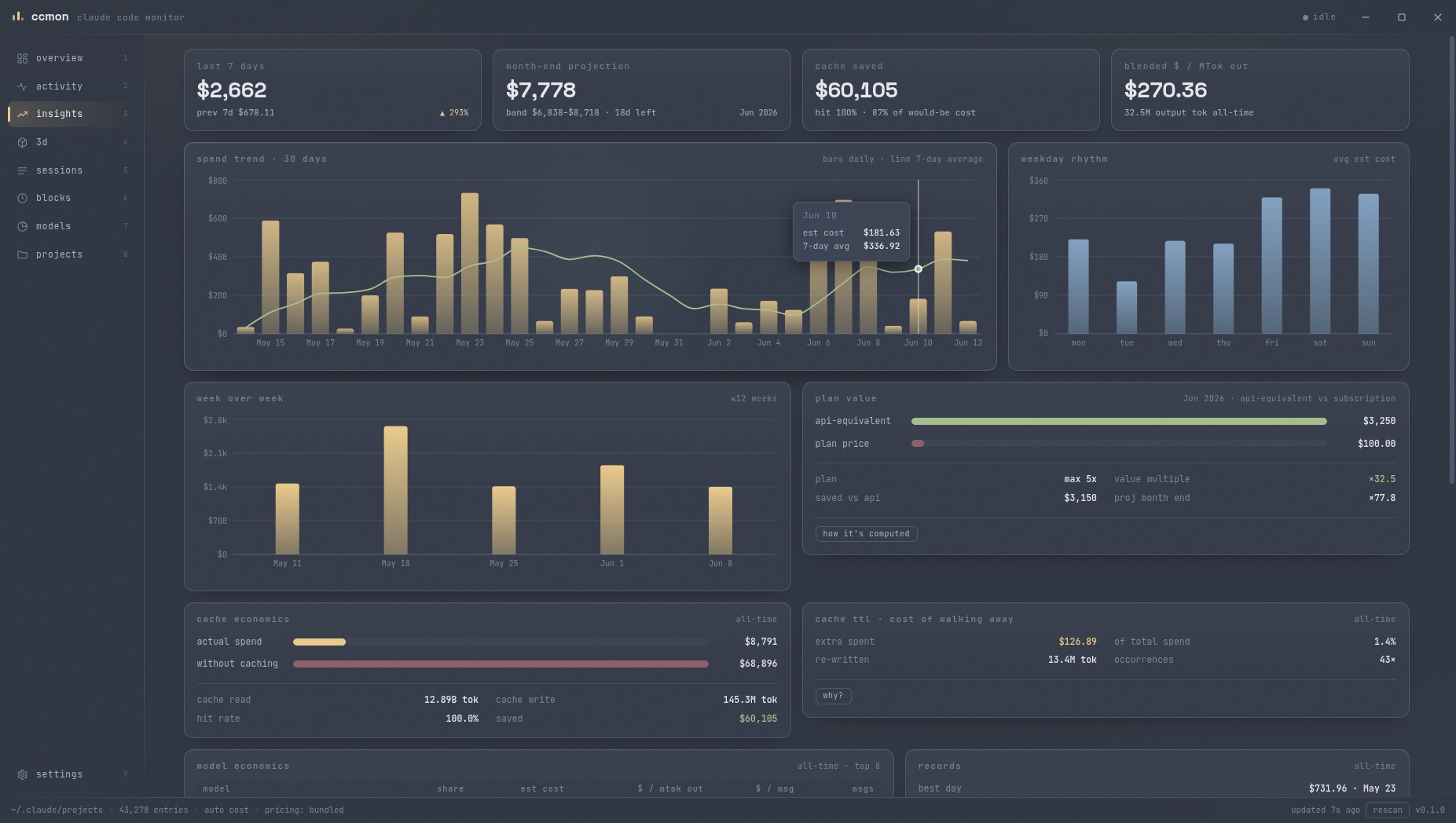Click the 3d cube icon in sidebar

[22, 142]
